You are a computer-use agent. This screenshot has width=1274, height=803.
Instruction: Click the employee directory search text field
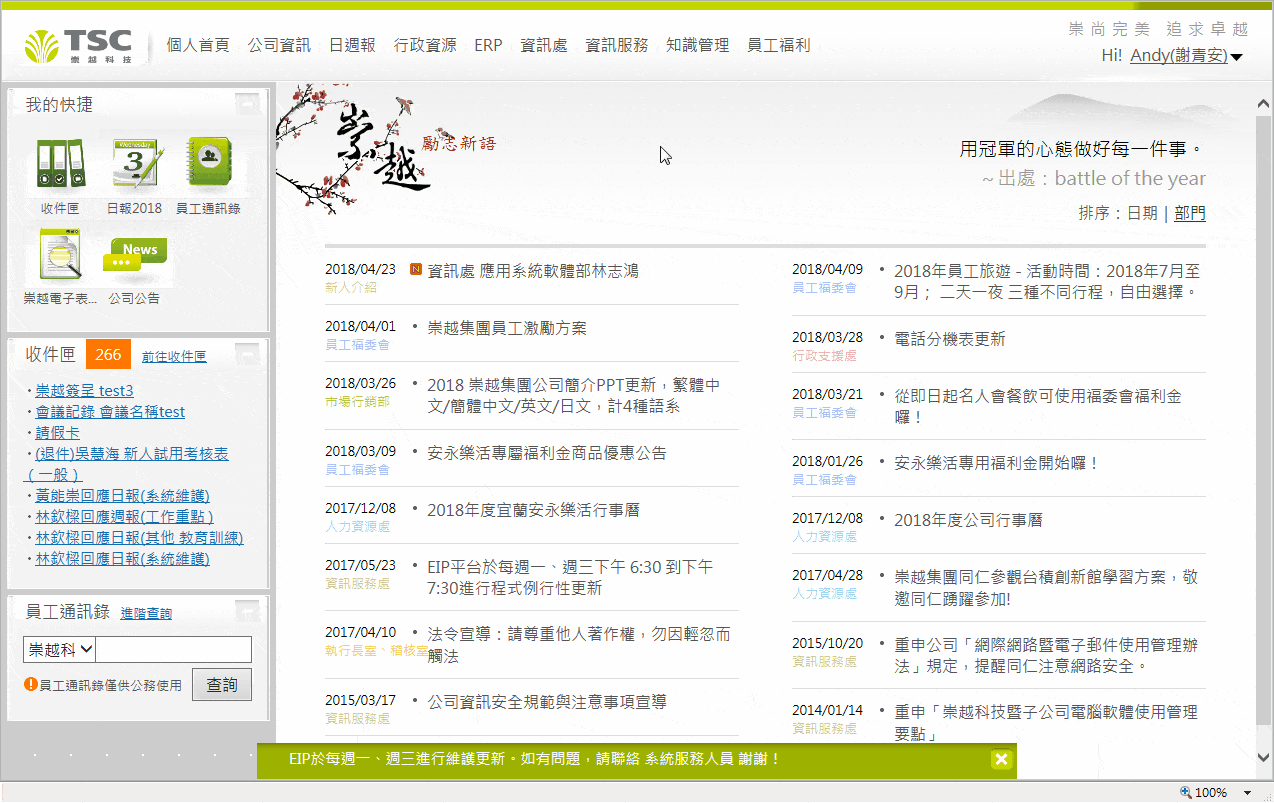tap(173, 649)
